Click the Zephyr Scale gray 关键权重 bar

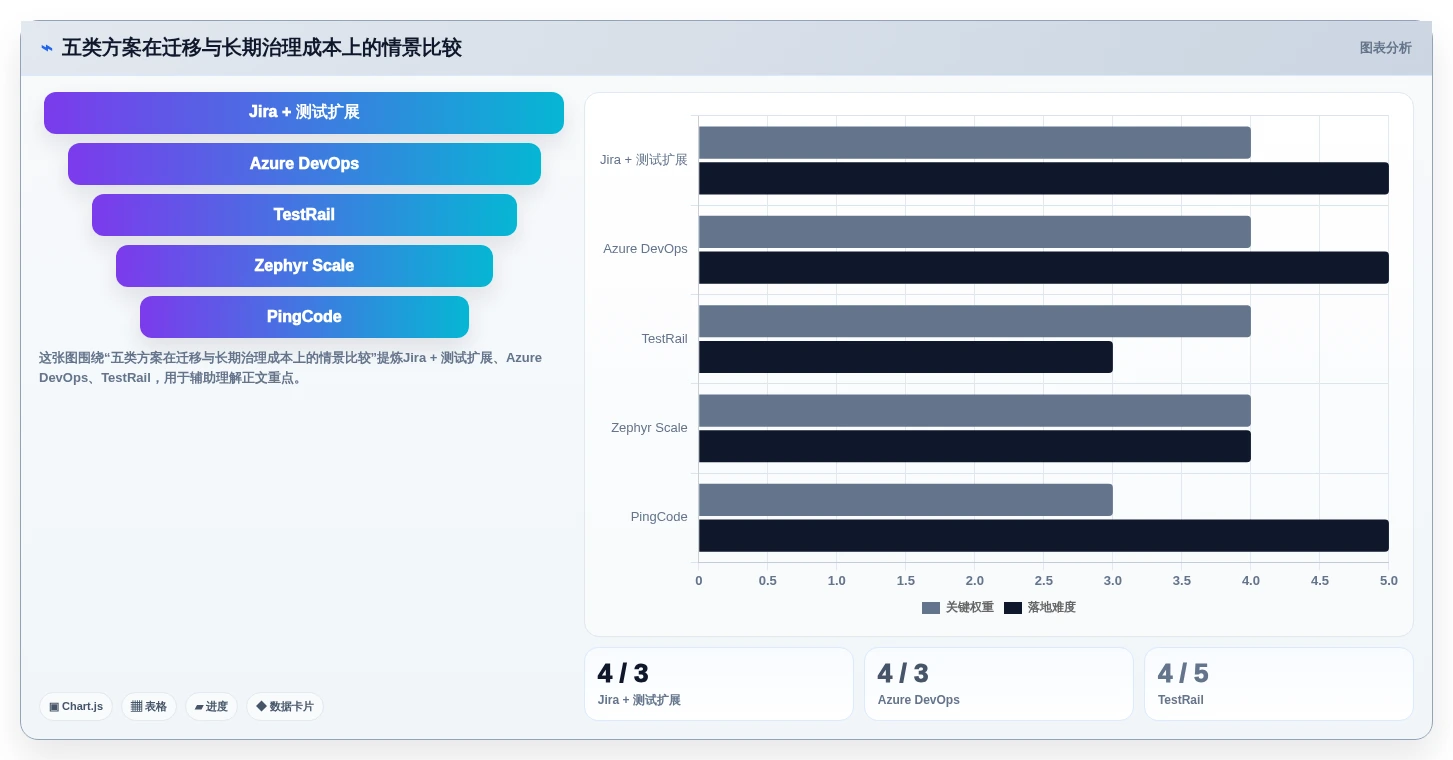975,410
